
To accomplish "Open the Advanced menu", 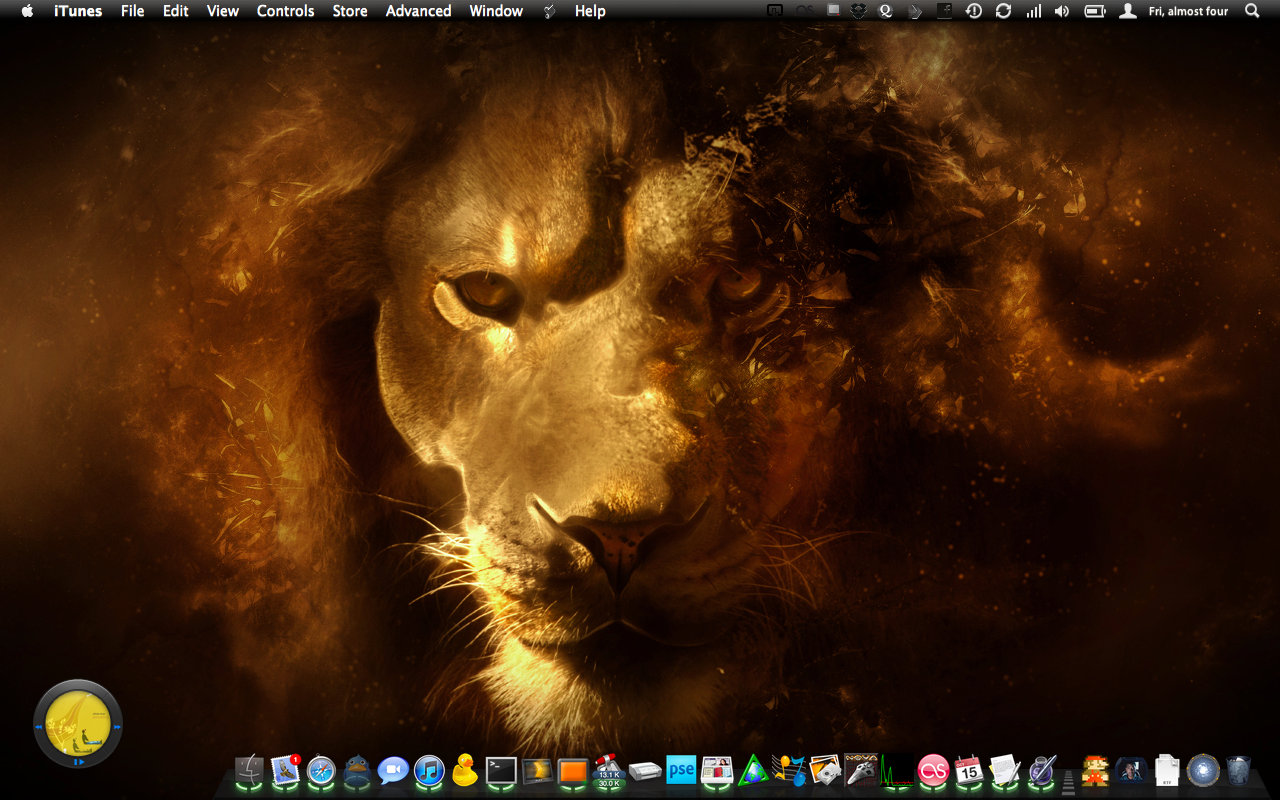I will click(x=418, y=11).
